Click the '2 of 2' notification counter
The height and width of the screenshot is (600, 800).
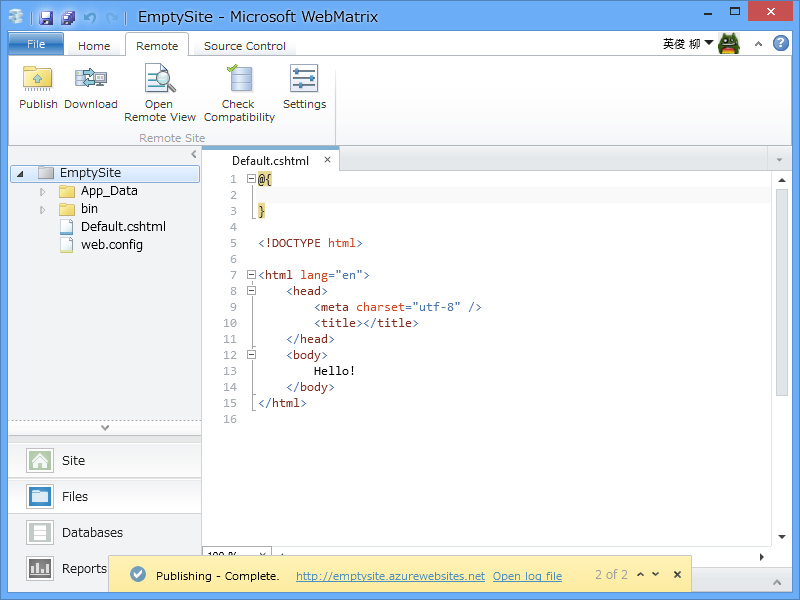(x=611, y=574)
